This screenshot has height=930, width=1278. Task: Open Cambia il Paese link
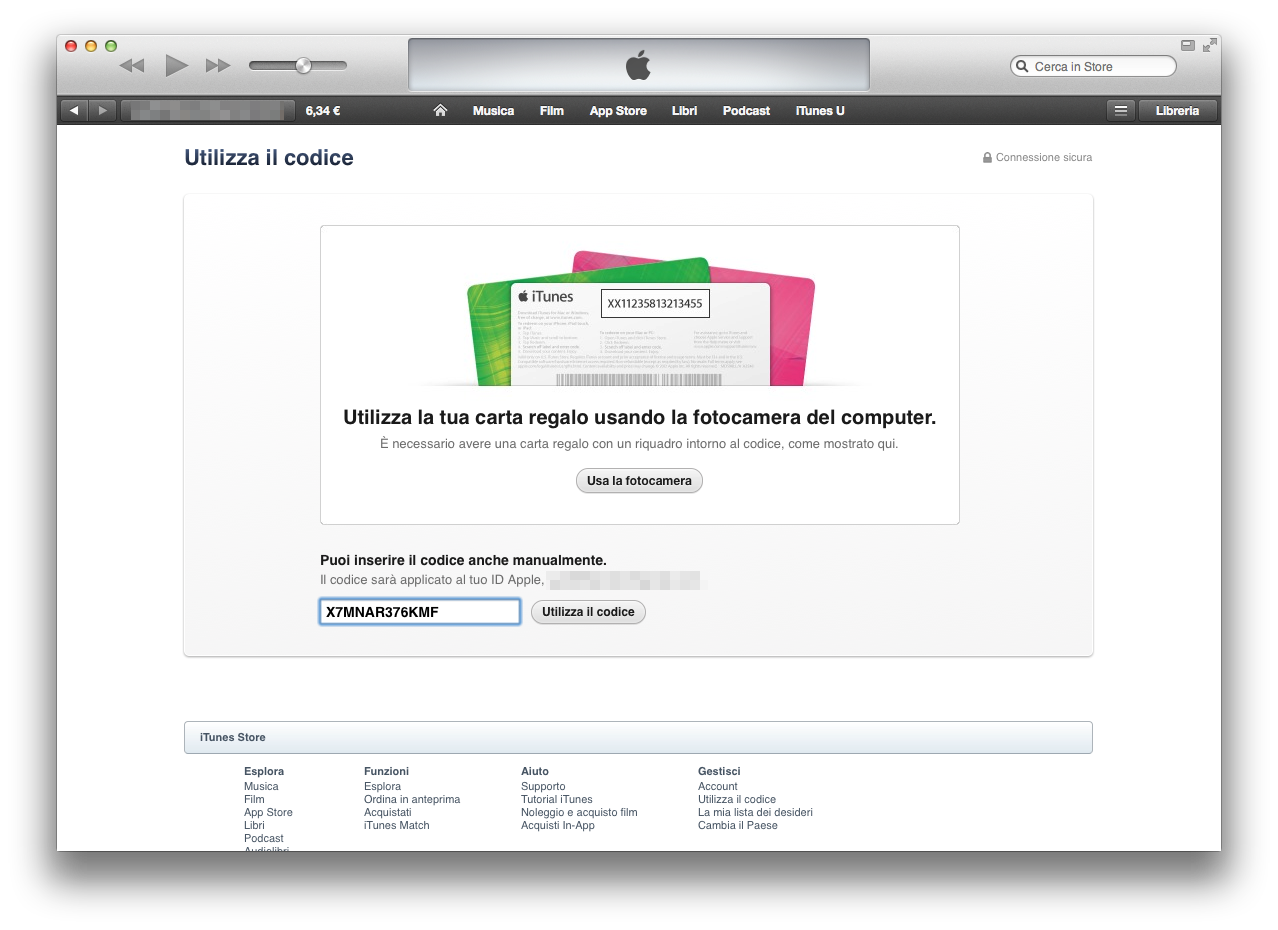738,826
